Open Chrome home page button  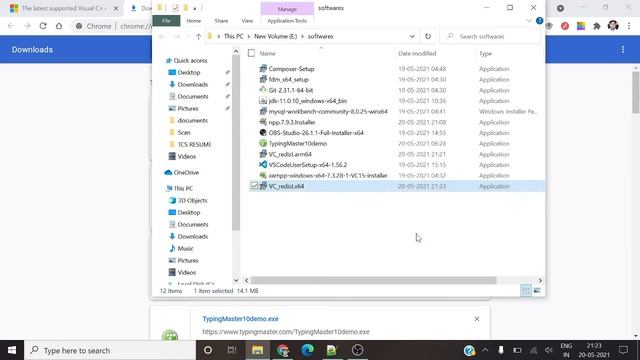59,26
